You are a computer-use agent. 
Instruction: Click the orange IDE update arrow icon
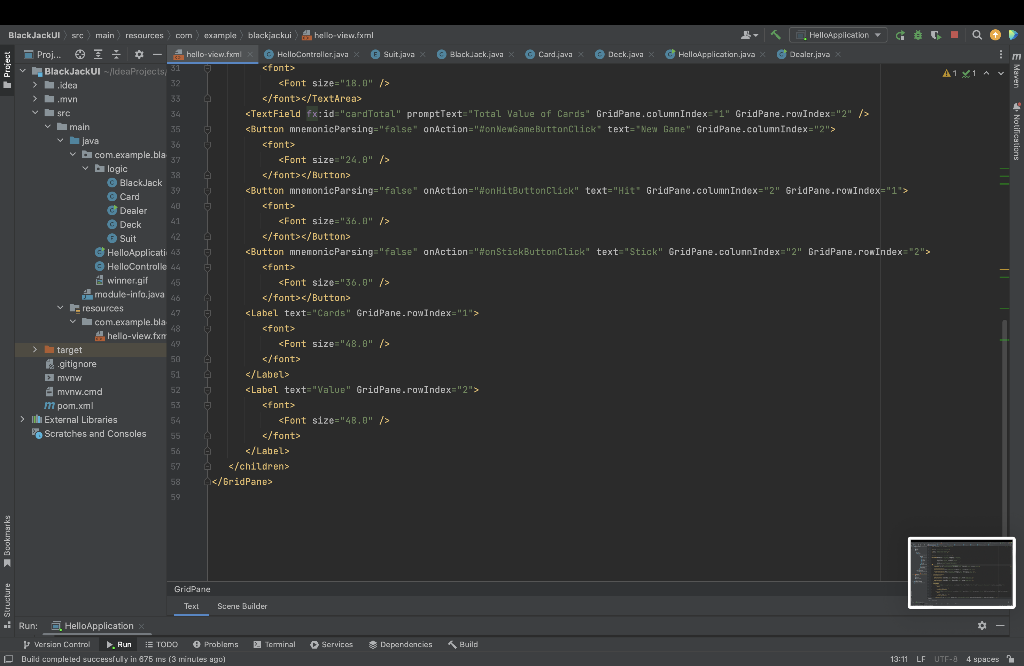coord(995,35)
